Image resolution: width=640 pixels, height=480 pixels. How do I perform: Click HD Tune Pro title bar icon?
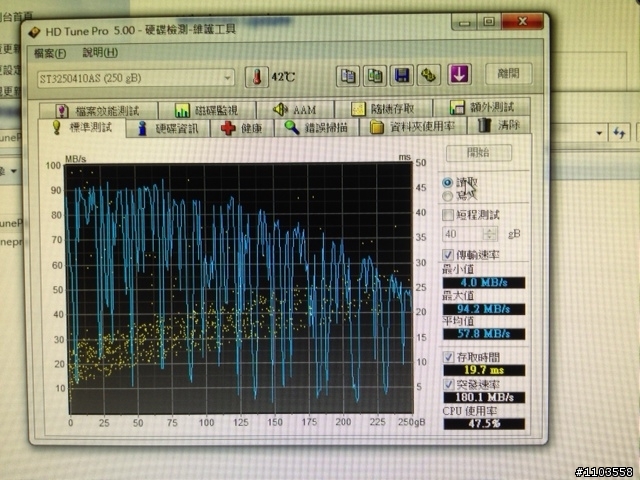(35, 32)
